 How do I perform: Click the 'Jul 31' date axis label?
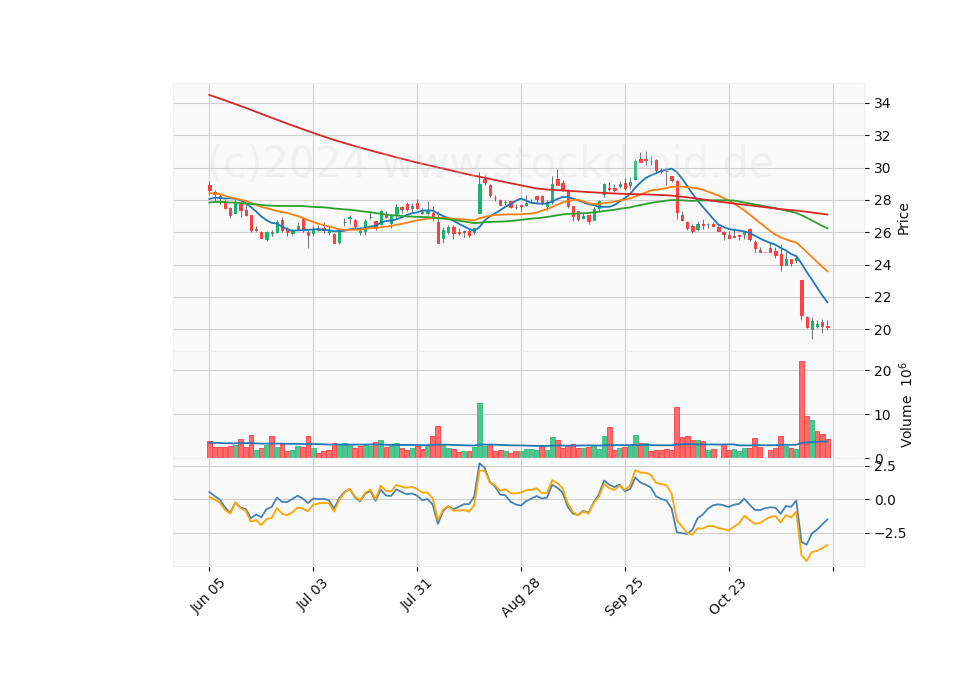(x=416, y=594)
